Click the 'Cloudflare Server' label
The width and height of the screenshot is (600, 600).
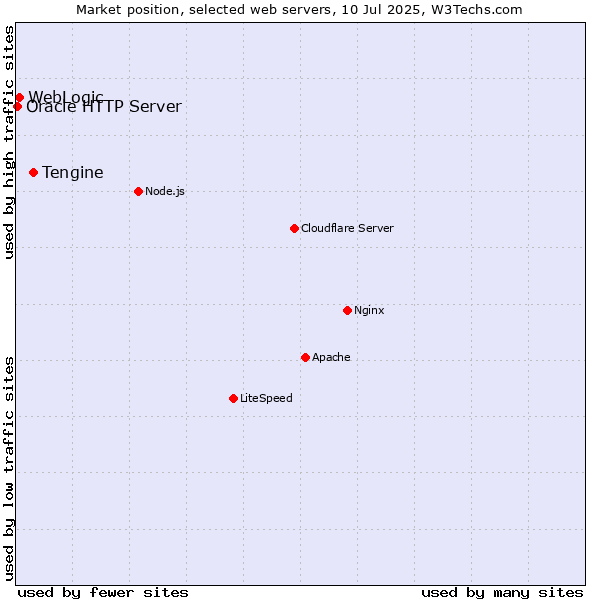pyautogui.click(x=347, y=228)
